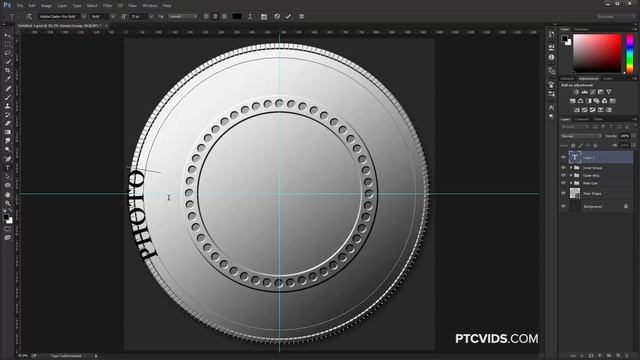The image size is (640, 360).
Task: Expand the Inner Group folder
Action: click(571, 168)
